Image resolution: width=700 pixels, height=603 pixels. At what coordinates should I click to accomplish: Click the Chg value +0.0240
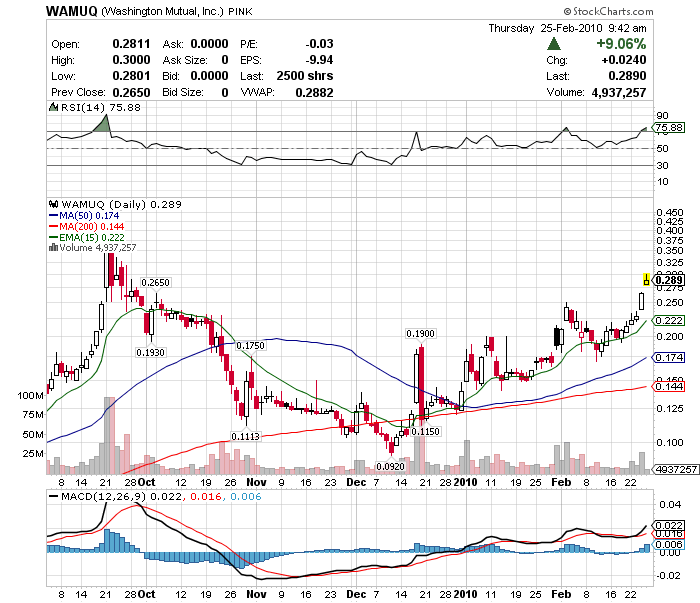click(624, 60)
